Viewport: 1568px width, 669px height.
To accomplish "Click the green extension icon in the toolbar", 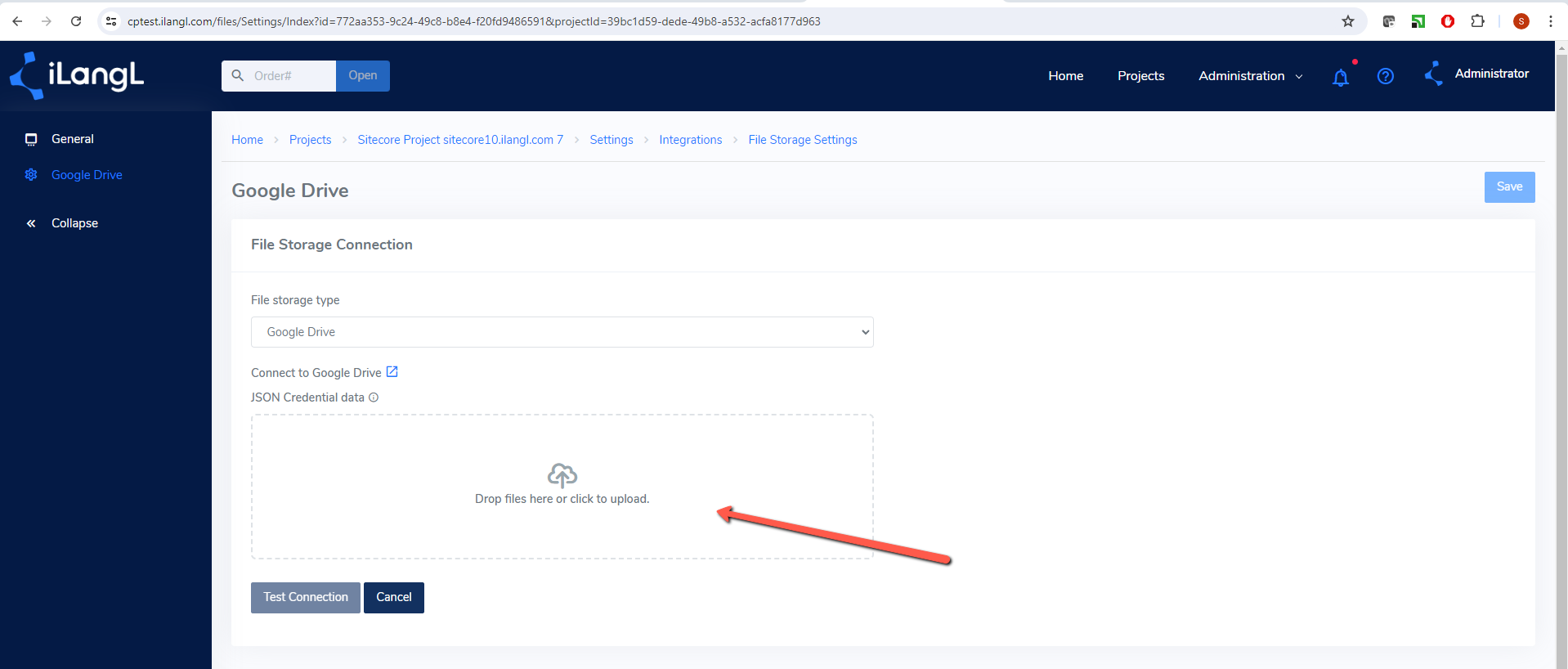I will point(1418,21).
